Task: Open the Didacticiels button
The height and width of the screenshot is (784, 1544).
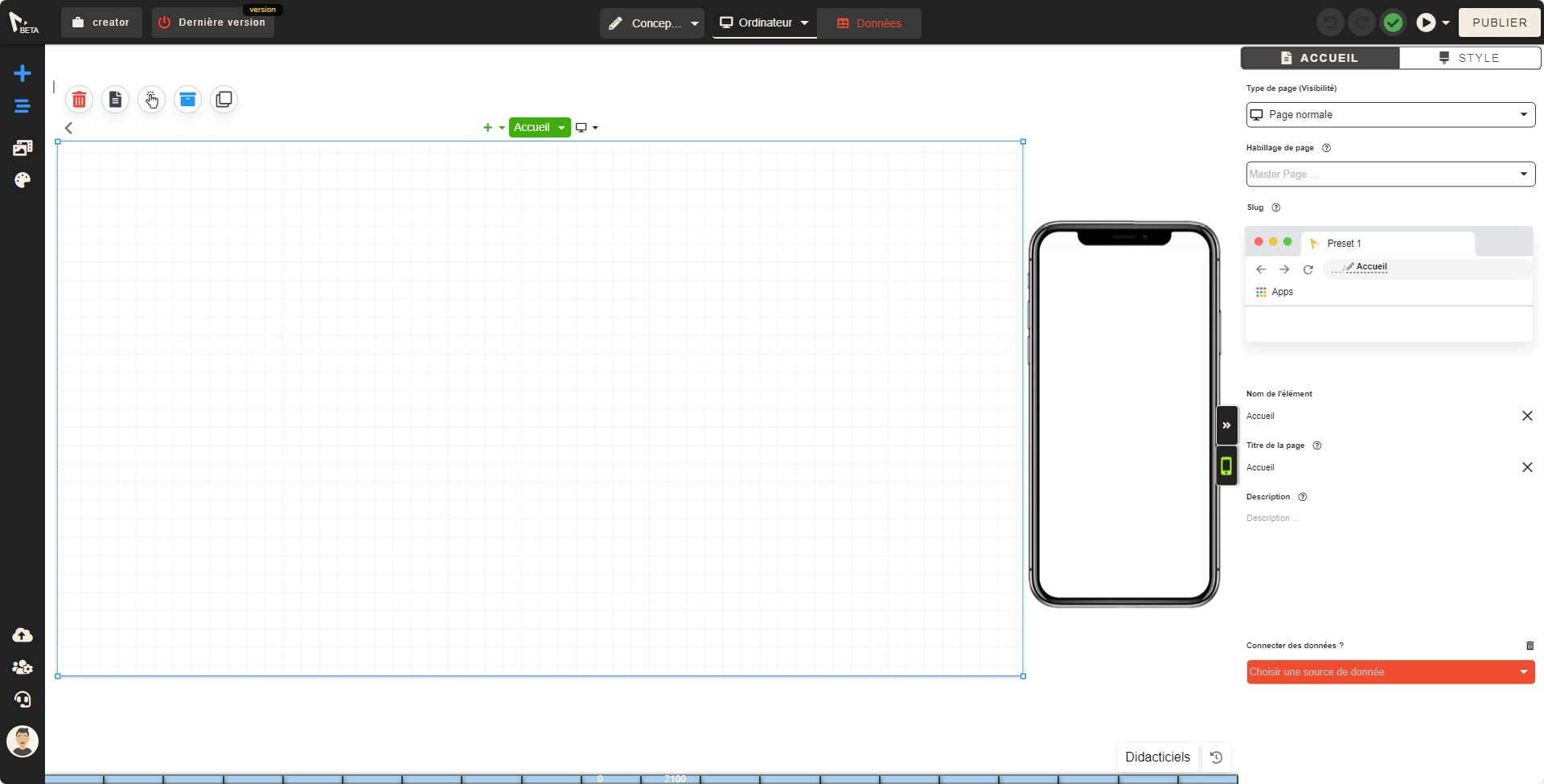Action: pyautogui.click(x=1157, y=757)
